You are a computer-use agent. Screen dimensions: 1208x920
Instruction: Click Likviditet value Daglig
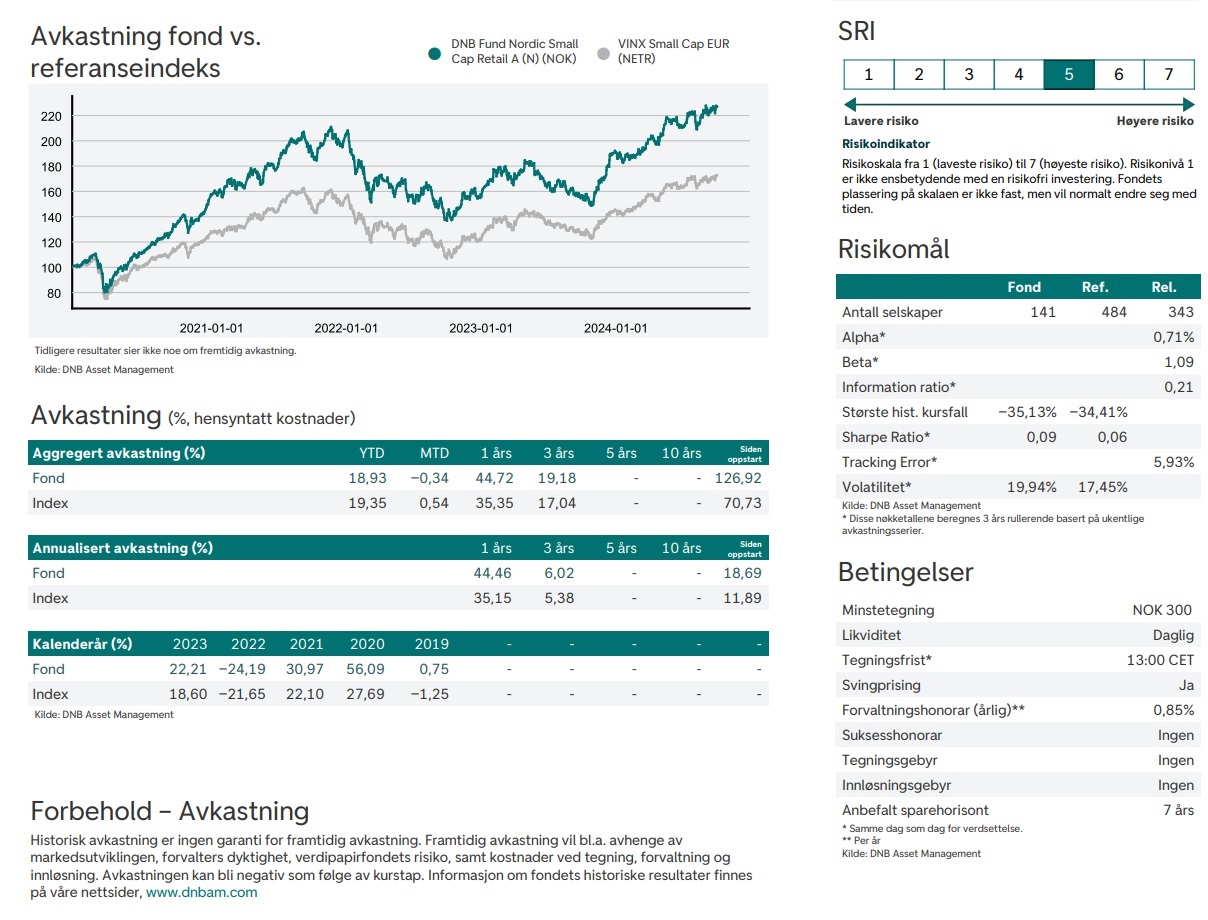pos(1173,635)
